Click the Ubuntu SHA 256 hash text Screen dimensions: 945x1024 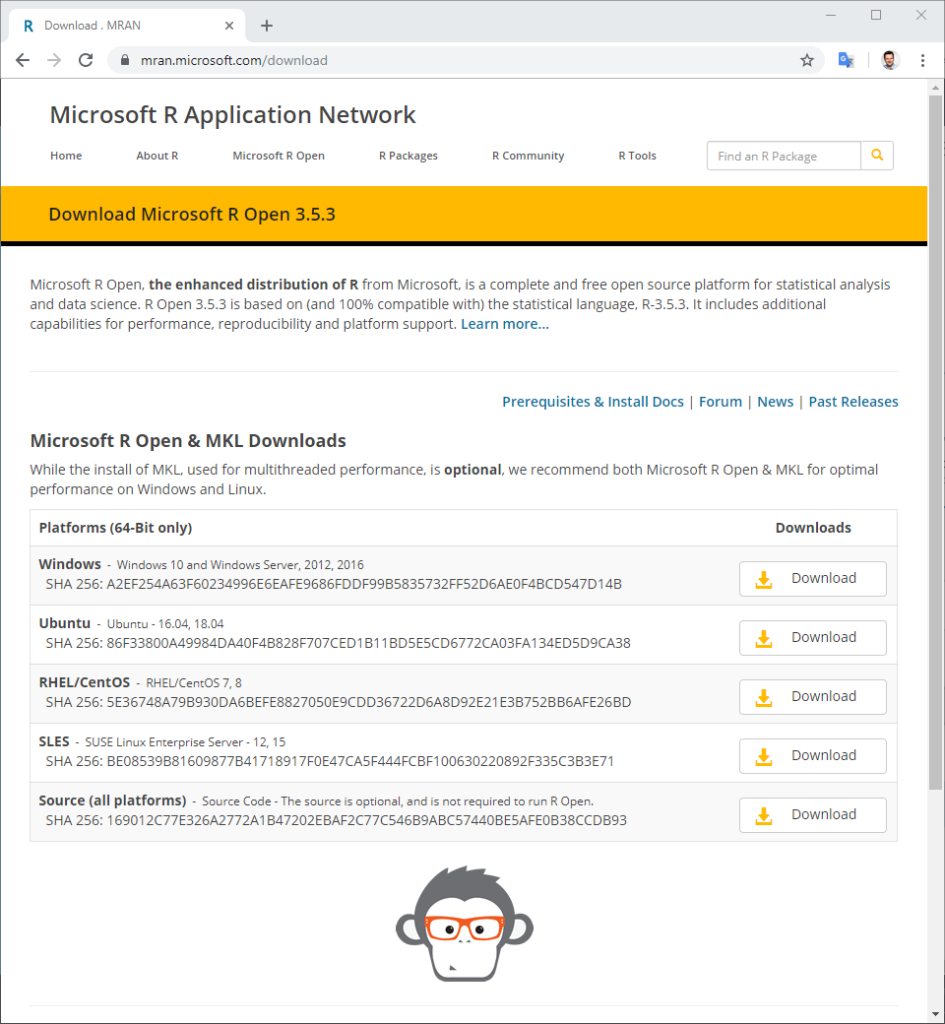[338, 643]
